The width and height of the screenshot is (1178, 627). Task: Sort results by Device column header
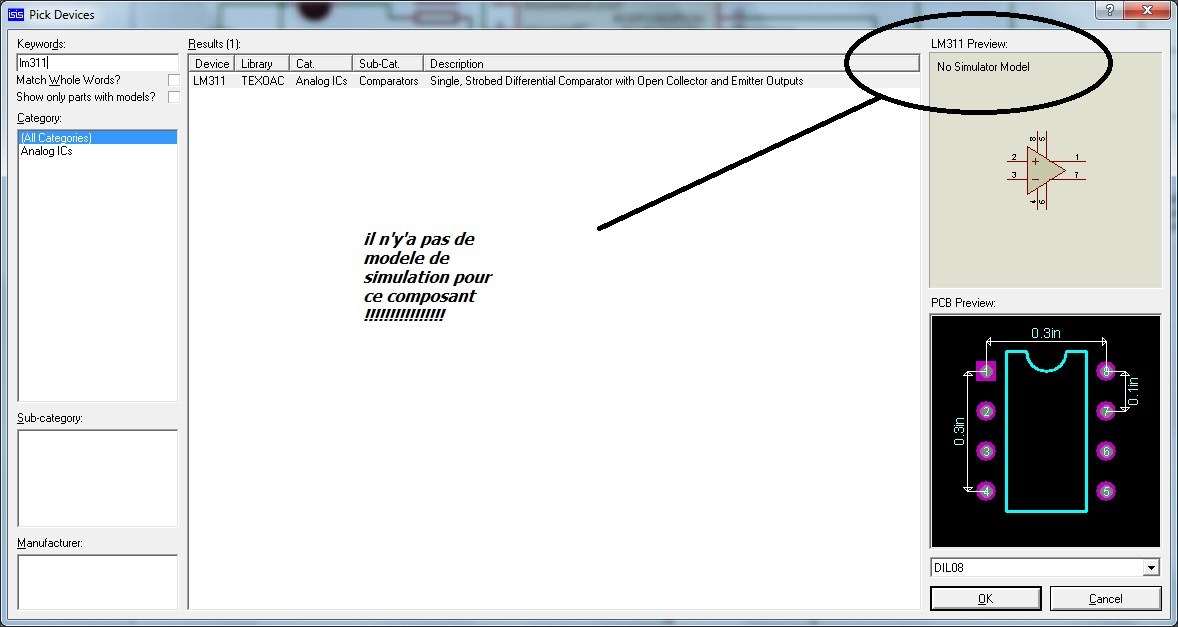tap(212, 64)
